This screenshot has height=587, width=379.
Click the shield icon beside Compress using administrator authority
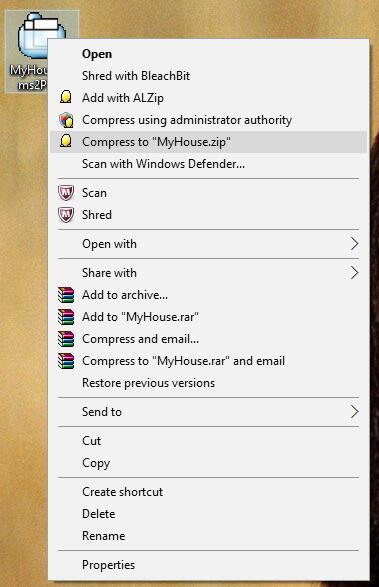(x=66, y=120)
